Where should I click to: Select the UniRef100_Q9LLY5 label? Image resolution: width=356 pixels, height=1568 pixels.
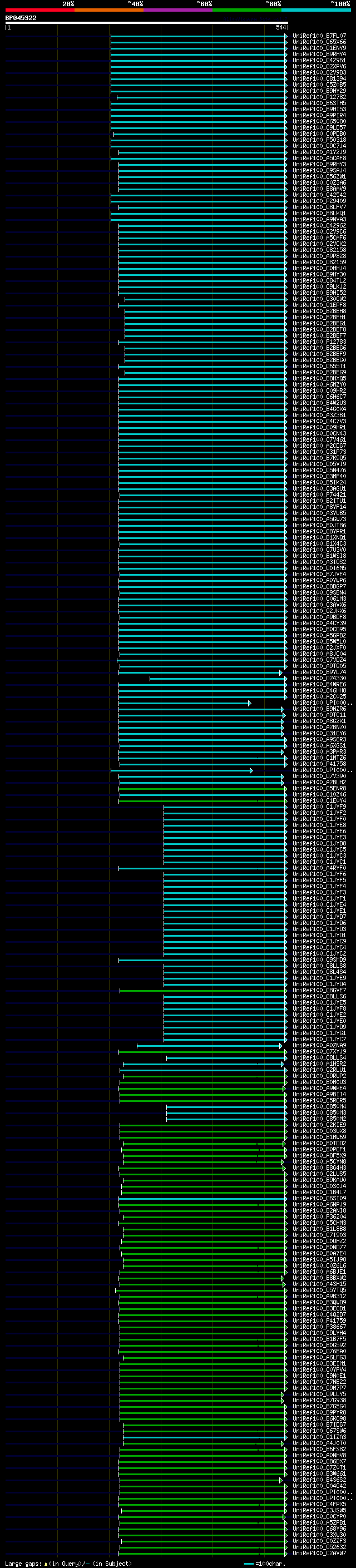(319, 1394)
